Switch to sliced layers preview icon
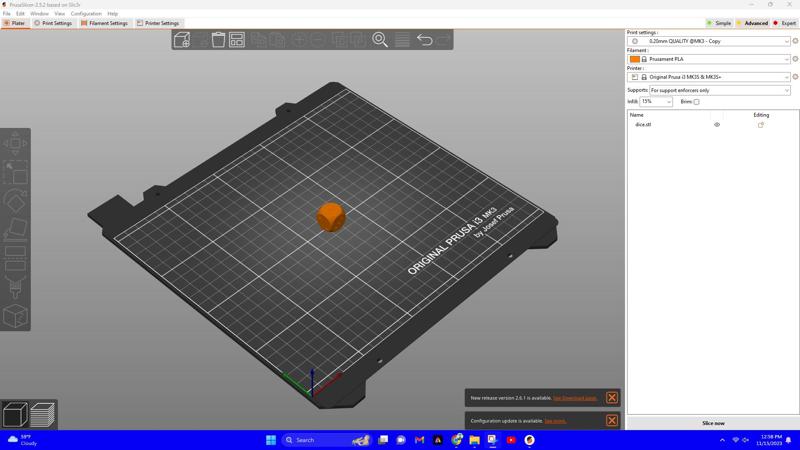800x450 pixels. [43, 414]
